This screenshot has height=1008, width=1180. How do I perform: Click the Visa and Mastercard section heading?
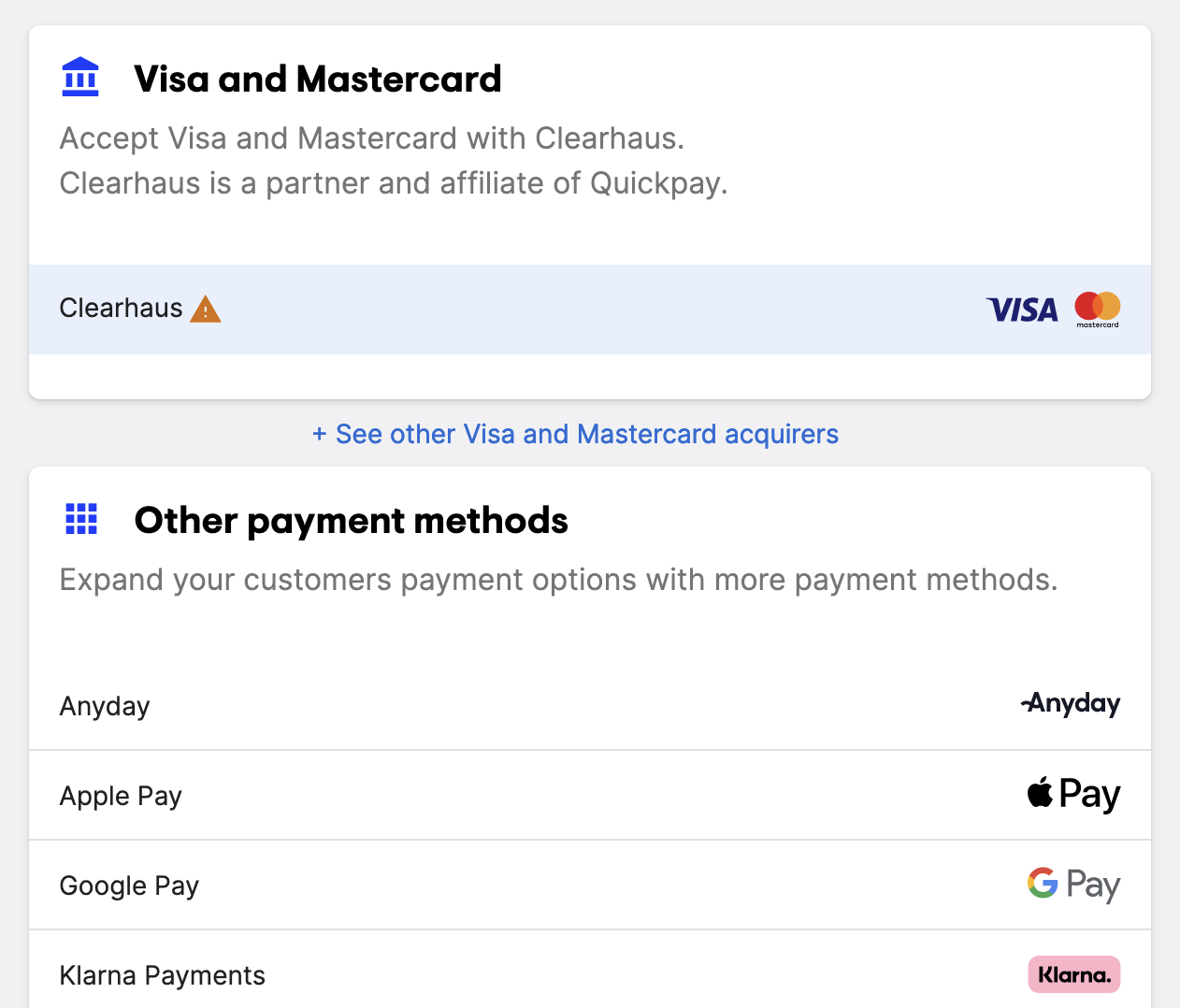point(319,79)
